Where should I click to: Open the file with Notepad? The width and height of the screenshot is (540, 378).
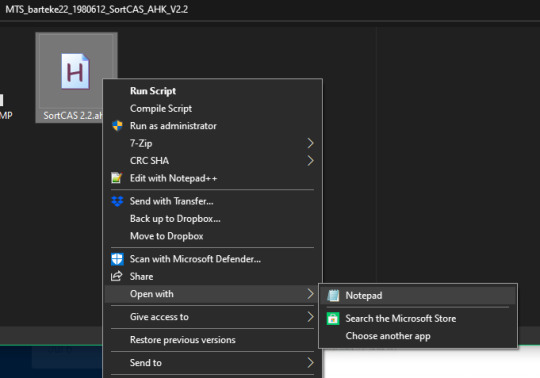click(x=418, y=295)
